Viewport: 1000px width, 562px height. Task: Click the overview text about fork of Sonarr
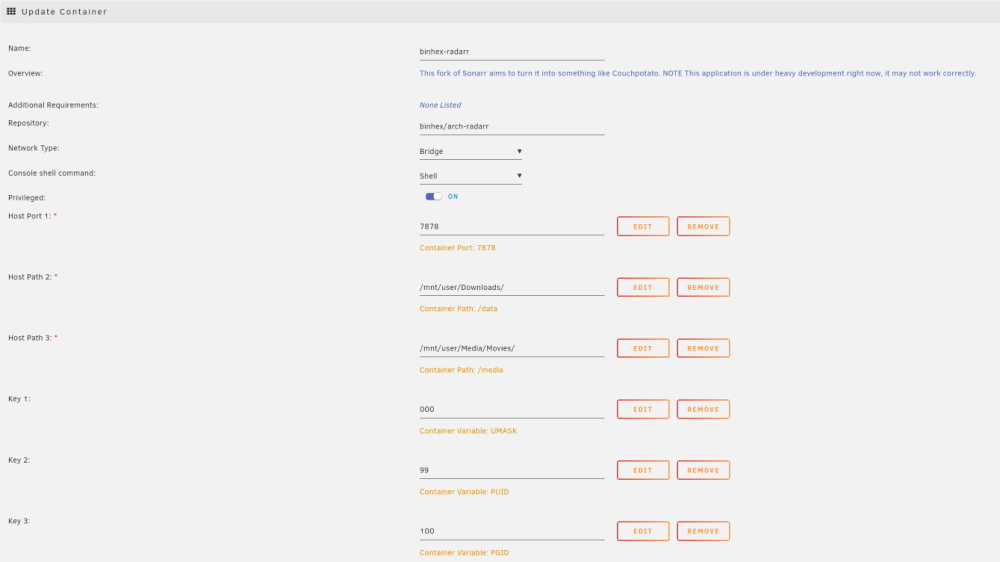click(698, 73)
